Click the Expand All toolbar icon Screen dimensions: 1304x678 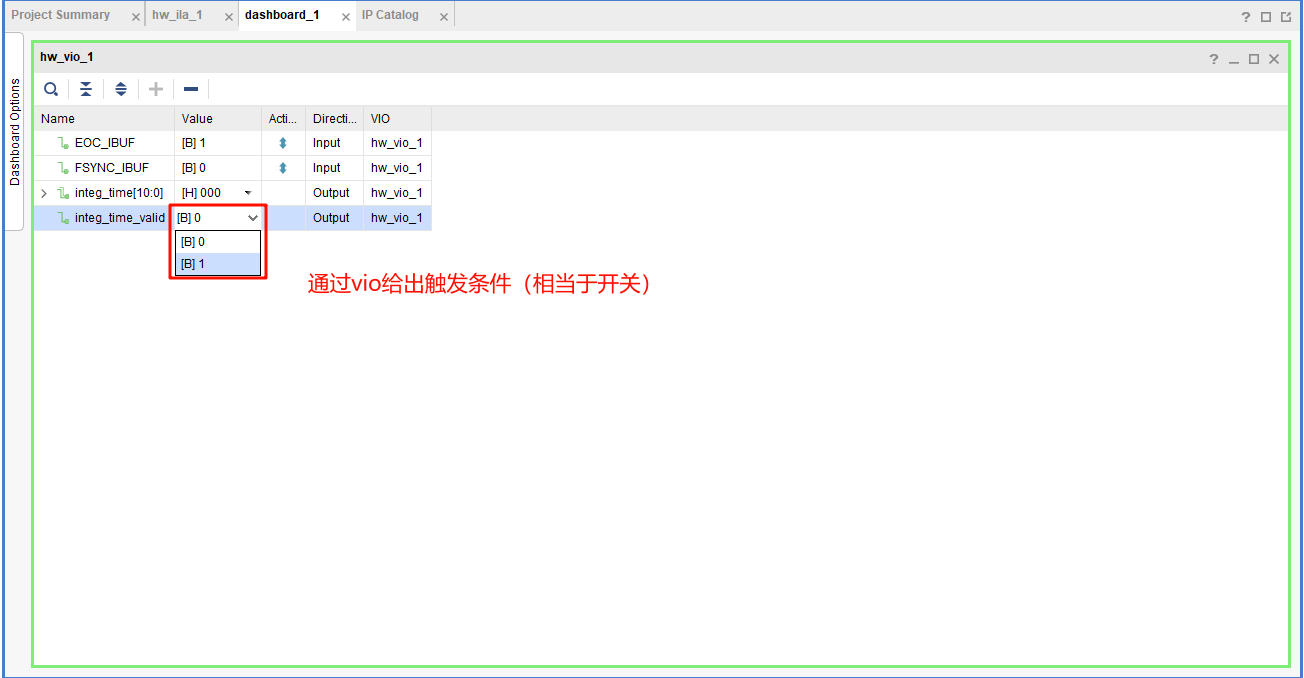click(x=121, y=89)
